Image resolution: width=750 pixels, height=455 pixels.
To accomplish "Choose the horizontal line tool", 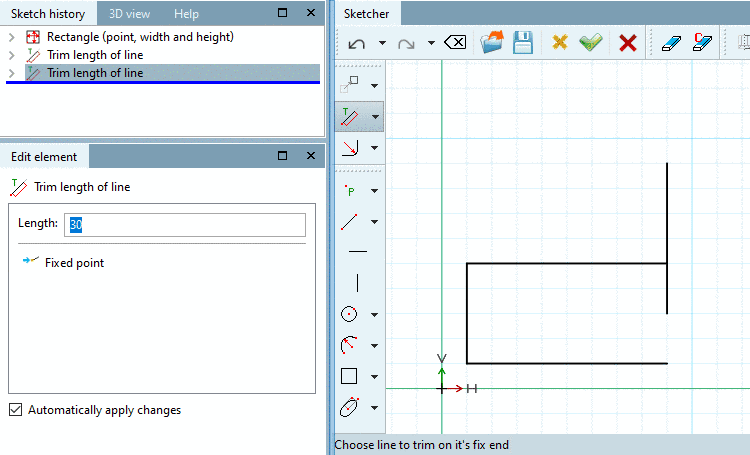I will 358,251.
